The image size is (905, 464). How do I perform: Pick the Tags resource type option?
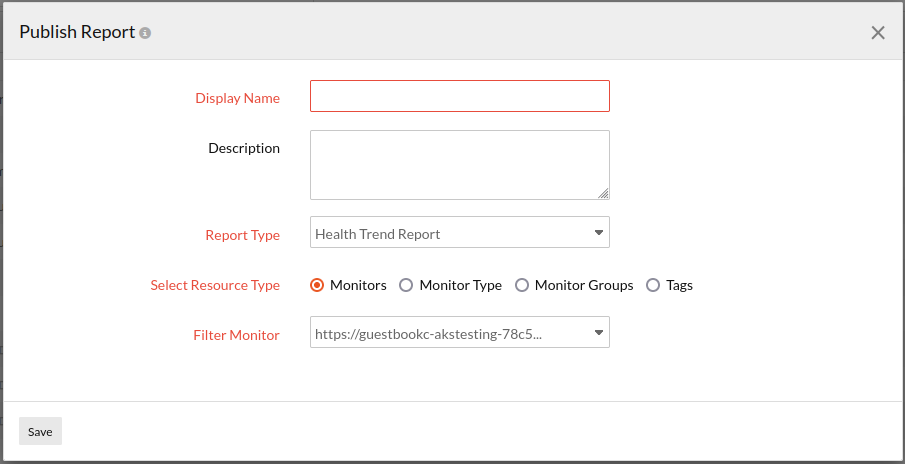pyautogui.click(x=653, y=285)
